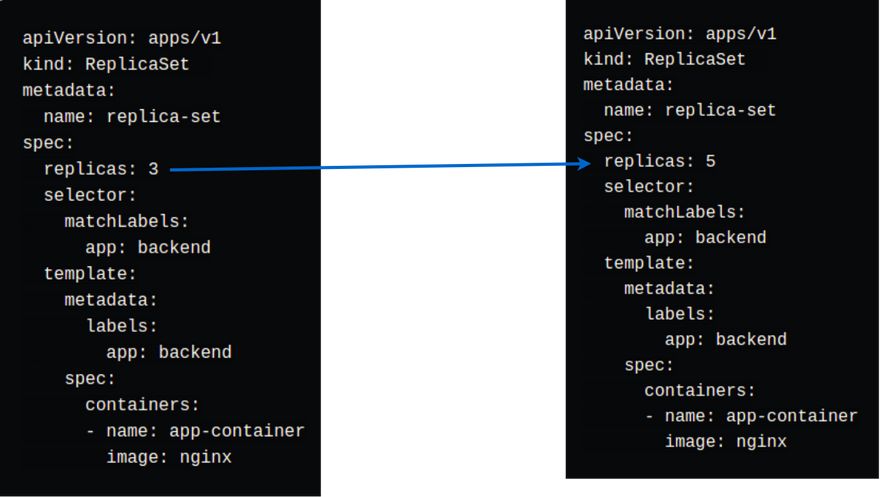Click "template:" in the right YAML
880x497 pixels.
pos(649,263)
